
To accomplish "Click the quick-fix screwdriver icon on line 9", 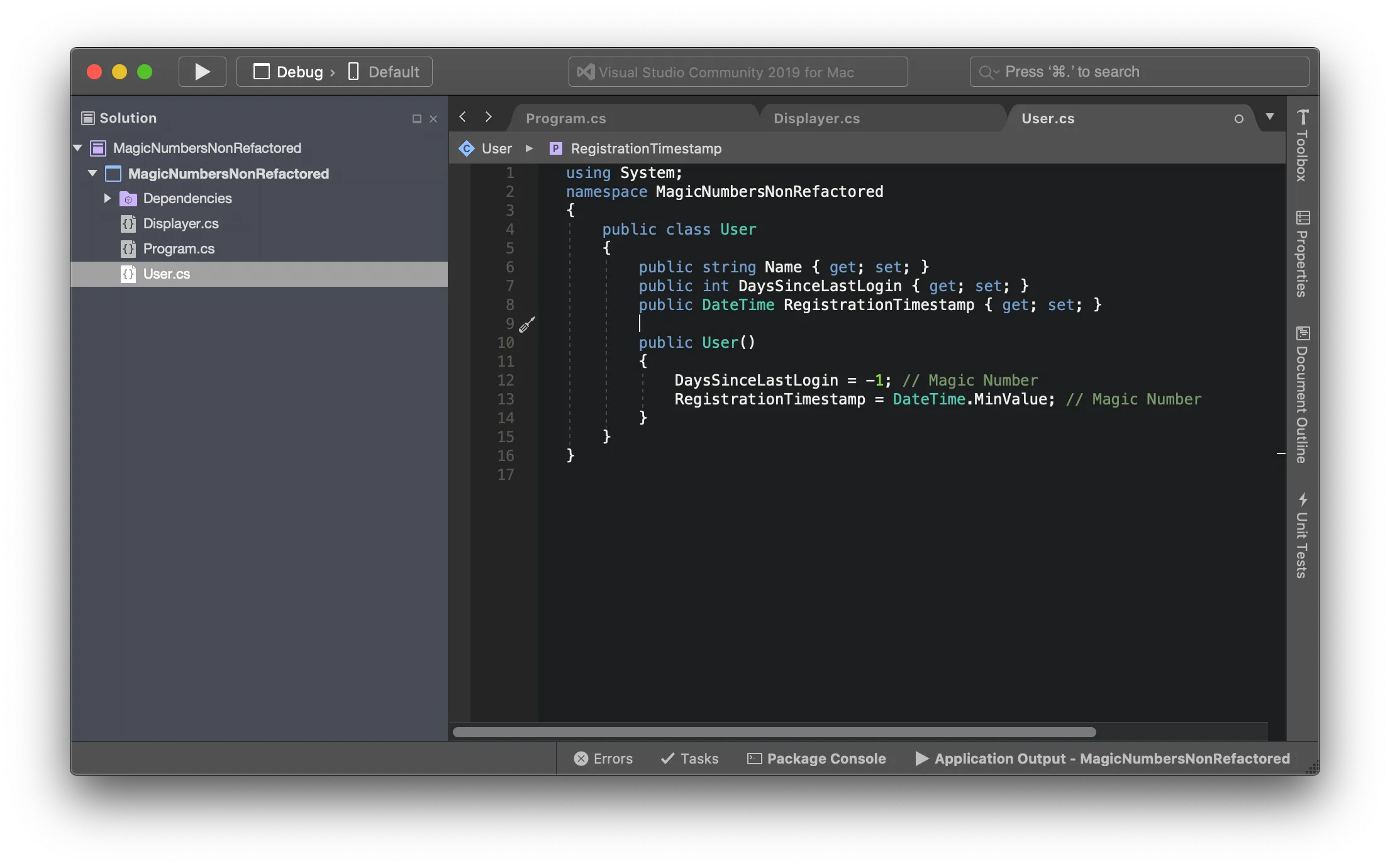I will (527, 325).
